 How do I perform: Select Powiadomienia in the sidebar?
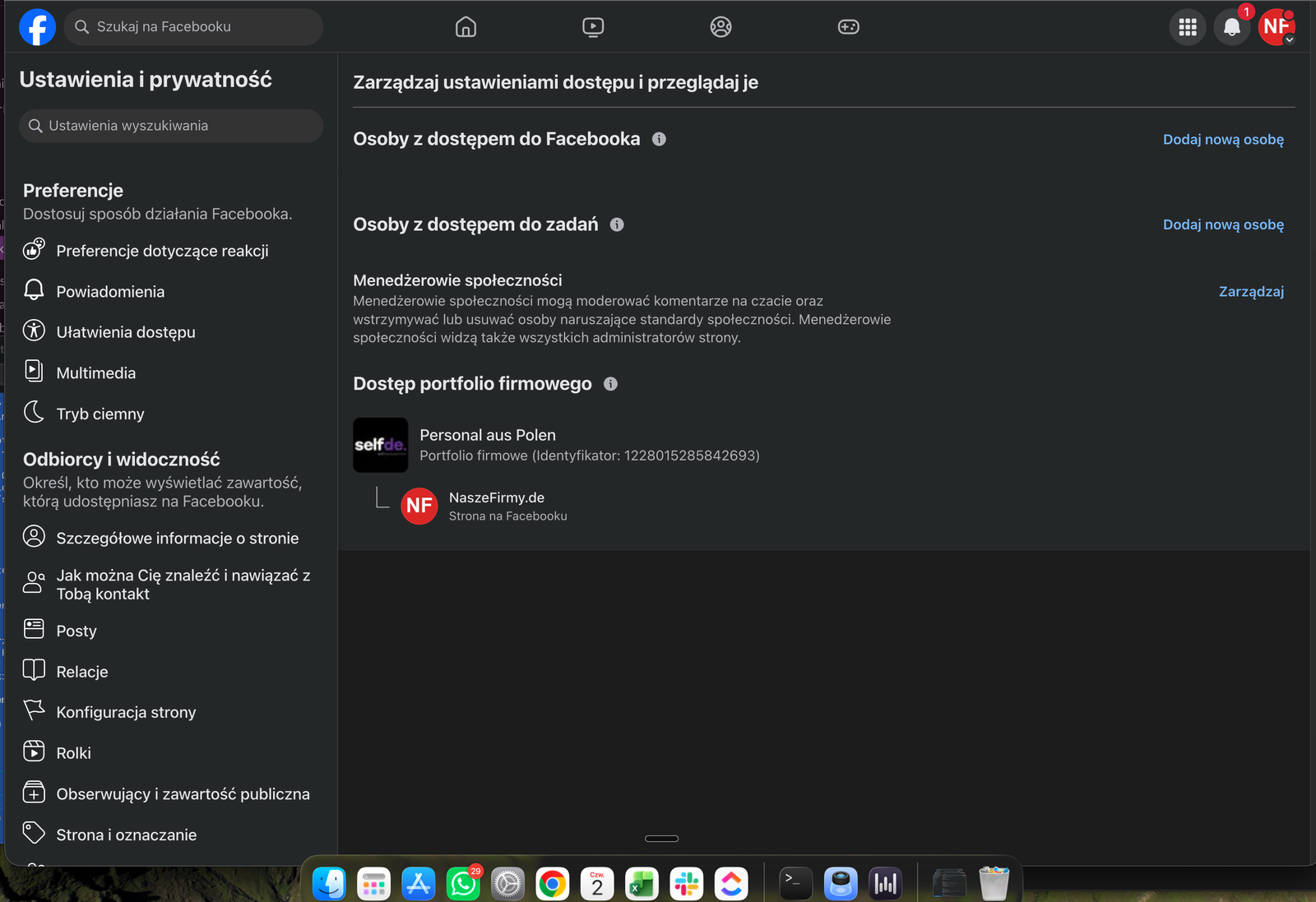(x=110, y=292)
